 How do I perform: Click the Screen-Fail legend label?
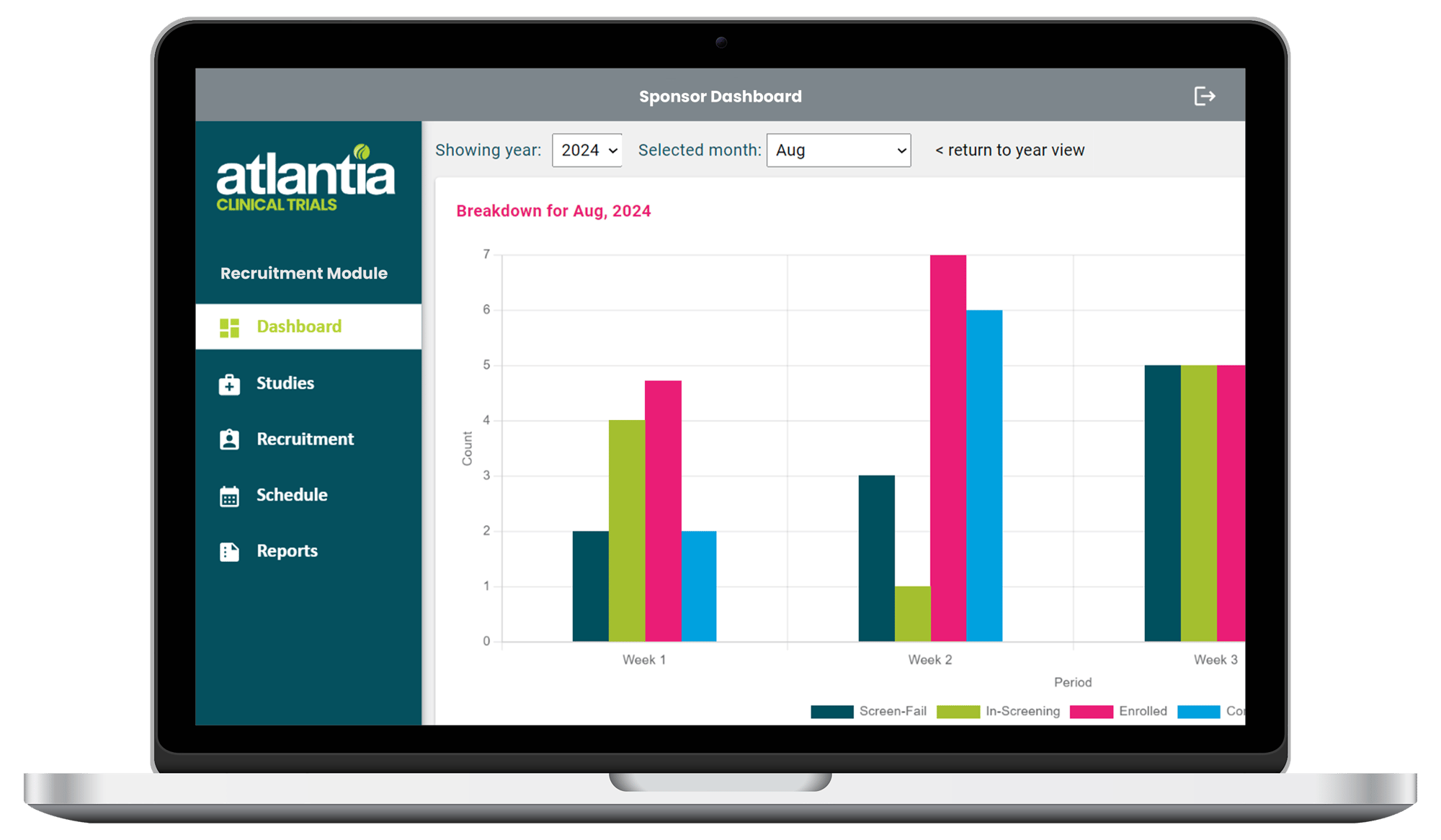click(893, 711)
